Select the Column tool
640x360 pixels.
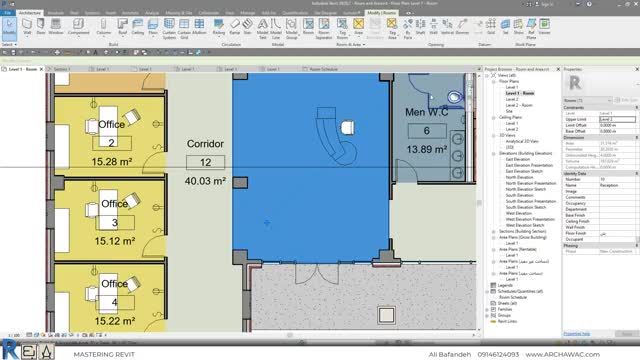103,27
